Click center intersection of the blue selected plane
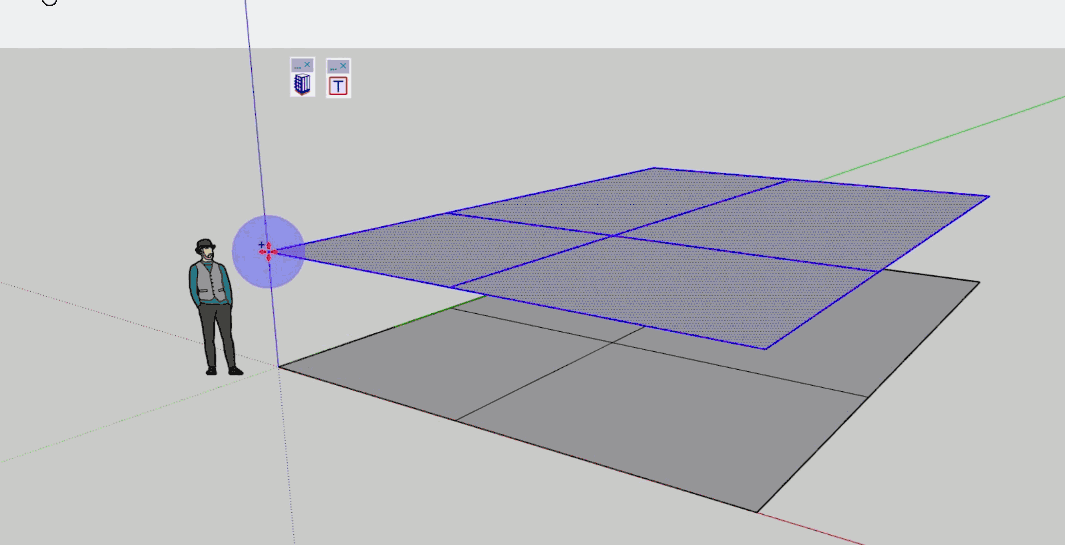Viewport: 1065px width, 545px height. (612, 236)
